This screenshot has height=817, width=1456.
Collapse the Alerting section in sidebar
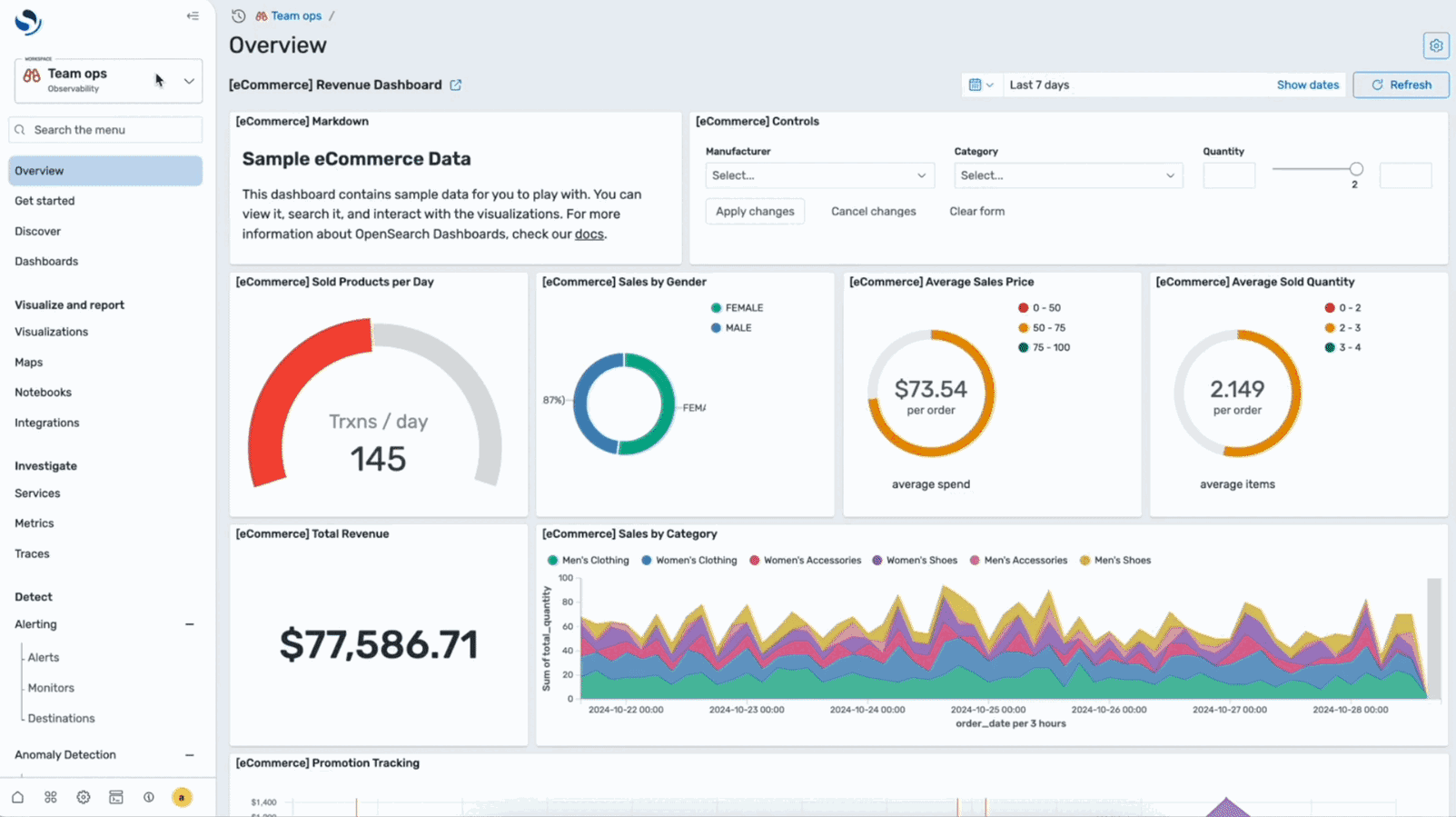pos(190,624)
